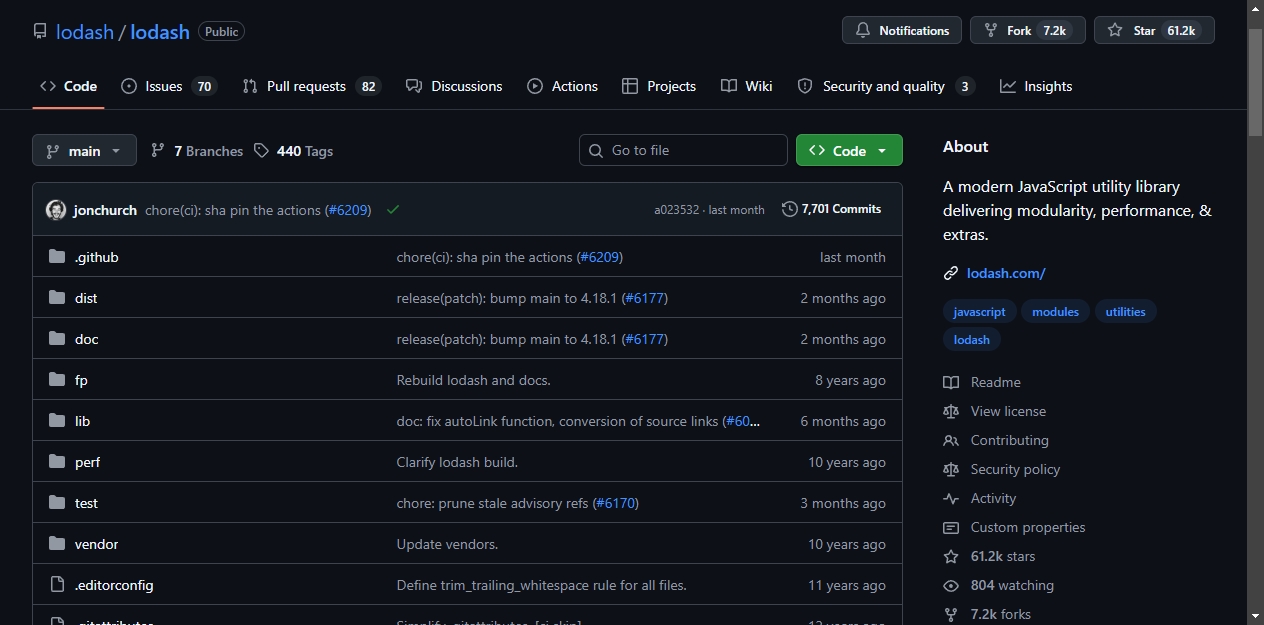Open PR #6177 link in dist row
This screenshot has height=625, width=1264.
[645, 298]
